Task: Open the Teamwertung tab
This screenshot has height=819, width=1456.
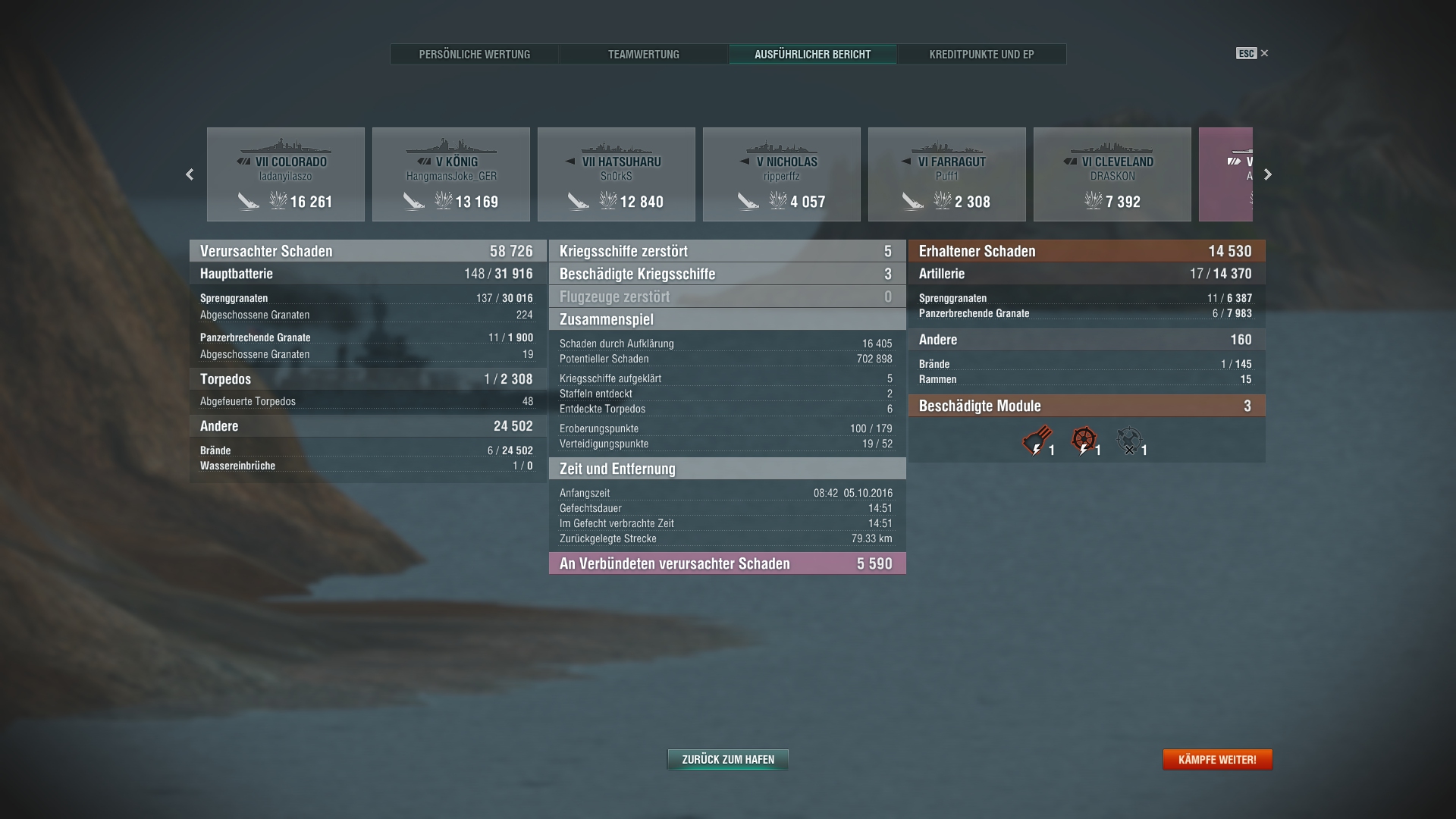Action: pyautogui.click(x=644, y=54)
